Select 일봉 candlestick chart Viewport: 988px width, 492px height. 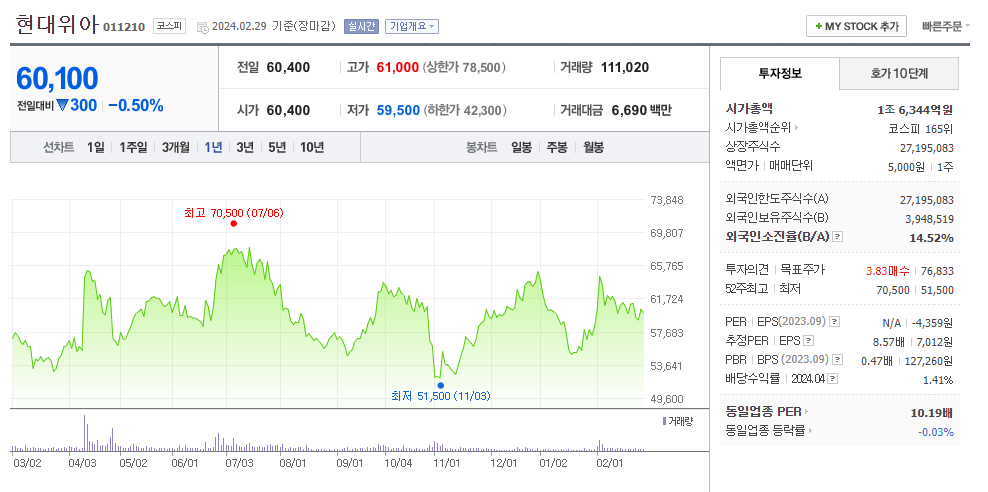coord(521,147)
